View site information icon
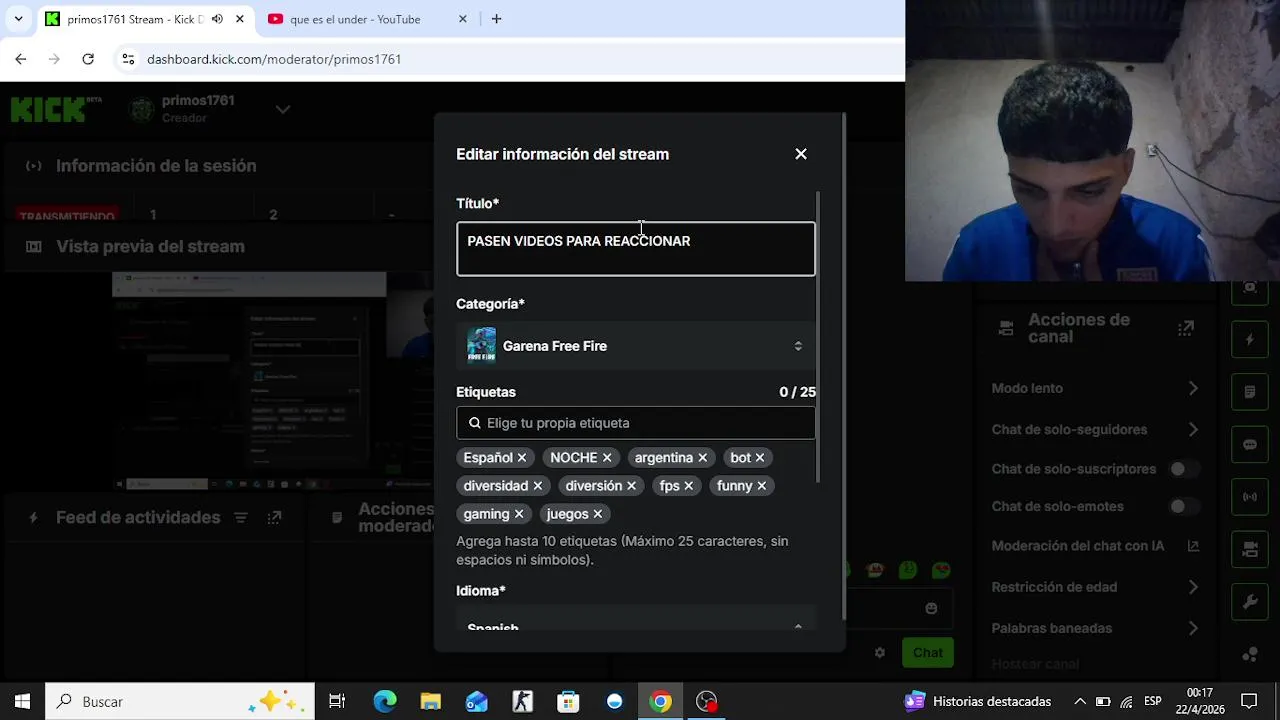 pos(128,59)
